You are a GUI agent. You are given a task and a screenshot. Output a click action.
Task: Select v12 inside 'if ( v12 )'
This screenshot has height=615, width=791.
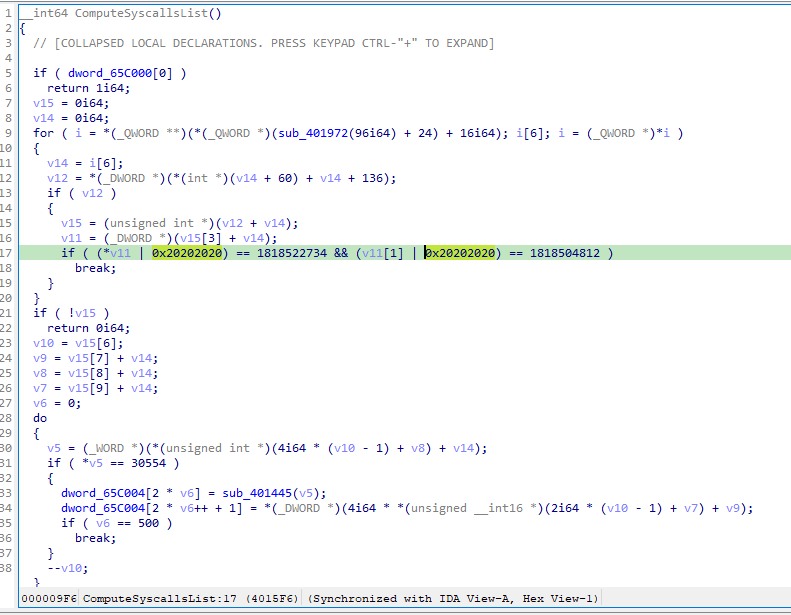pyautogui.click(x=92, y=193)
